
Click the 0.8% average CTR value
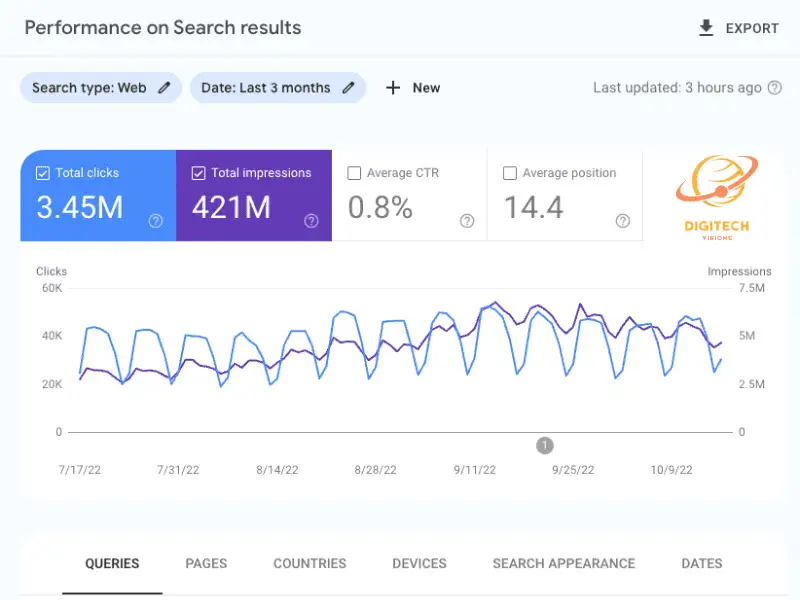click(380, 208)
